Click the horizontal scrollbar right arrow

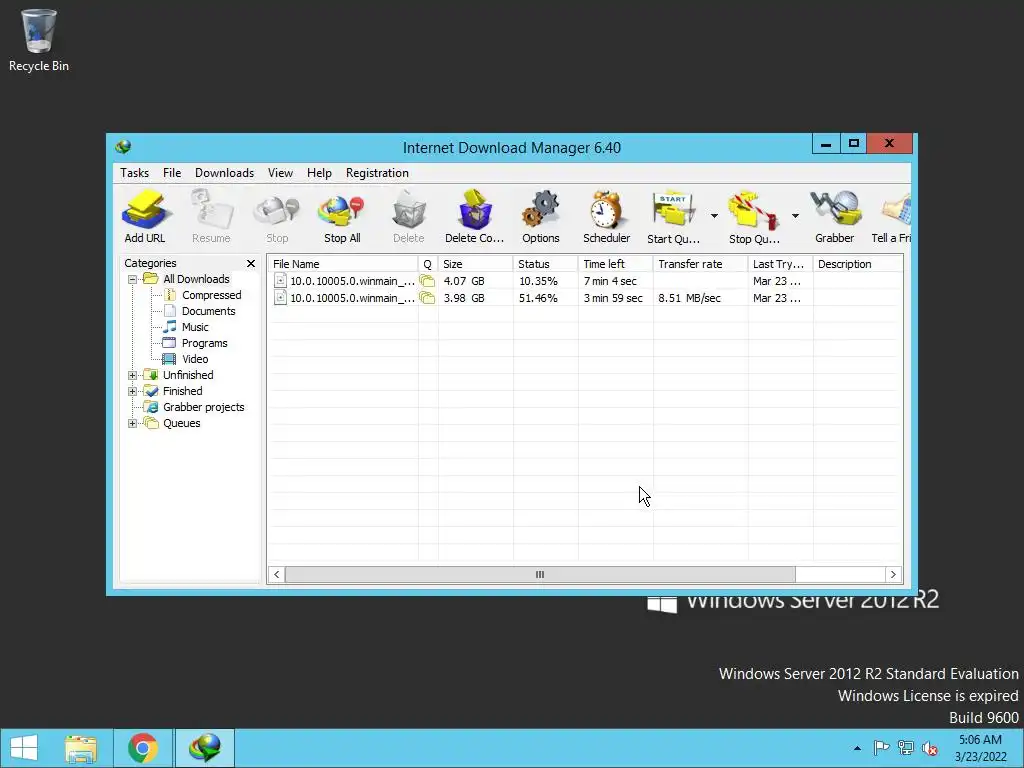(x=893, y=575)
